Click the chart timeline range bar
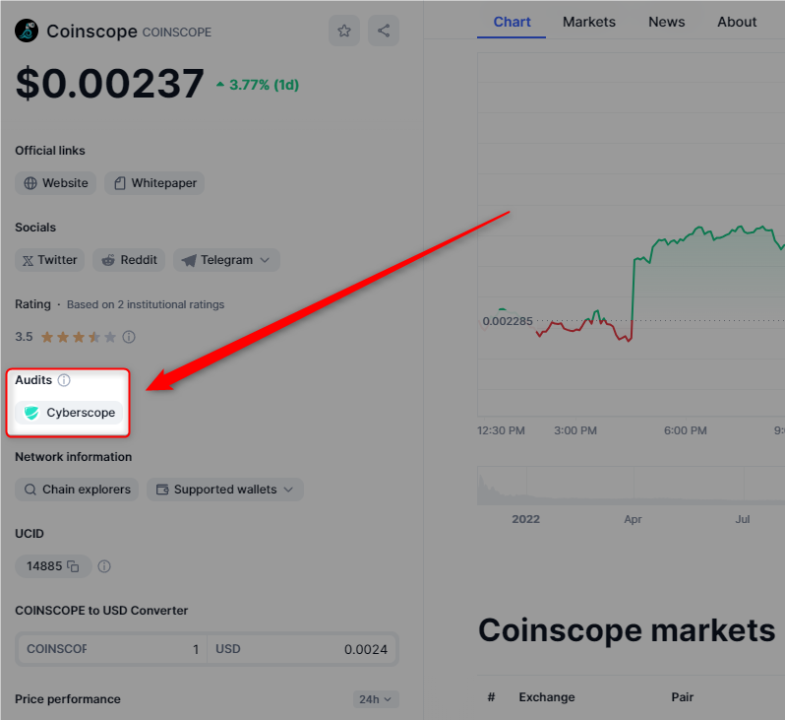Viewport: 785px width, 720px height. point(630,487)
